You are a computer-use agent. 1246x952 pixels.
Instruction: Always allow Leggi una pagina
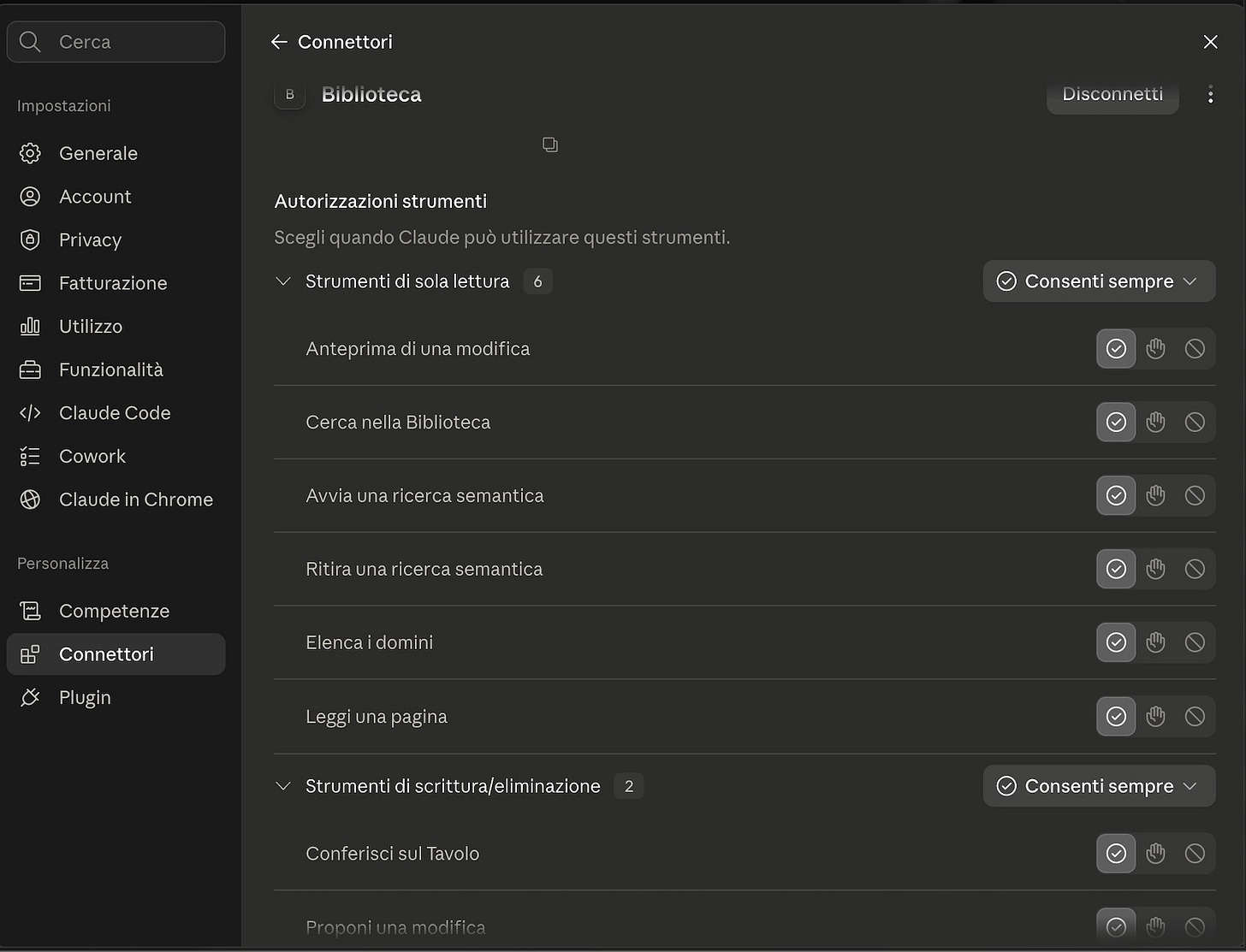(1116, 716)
